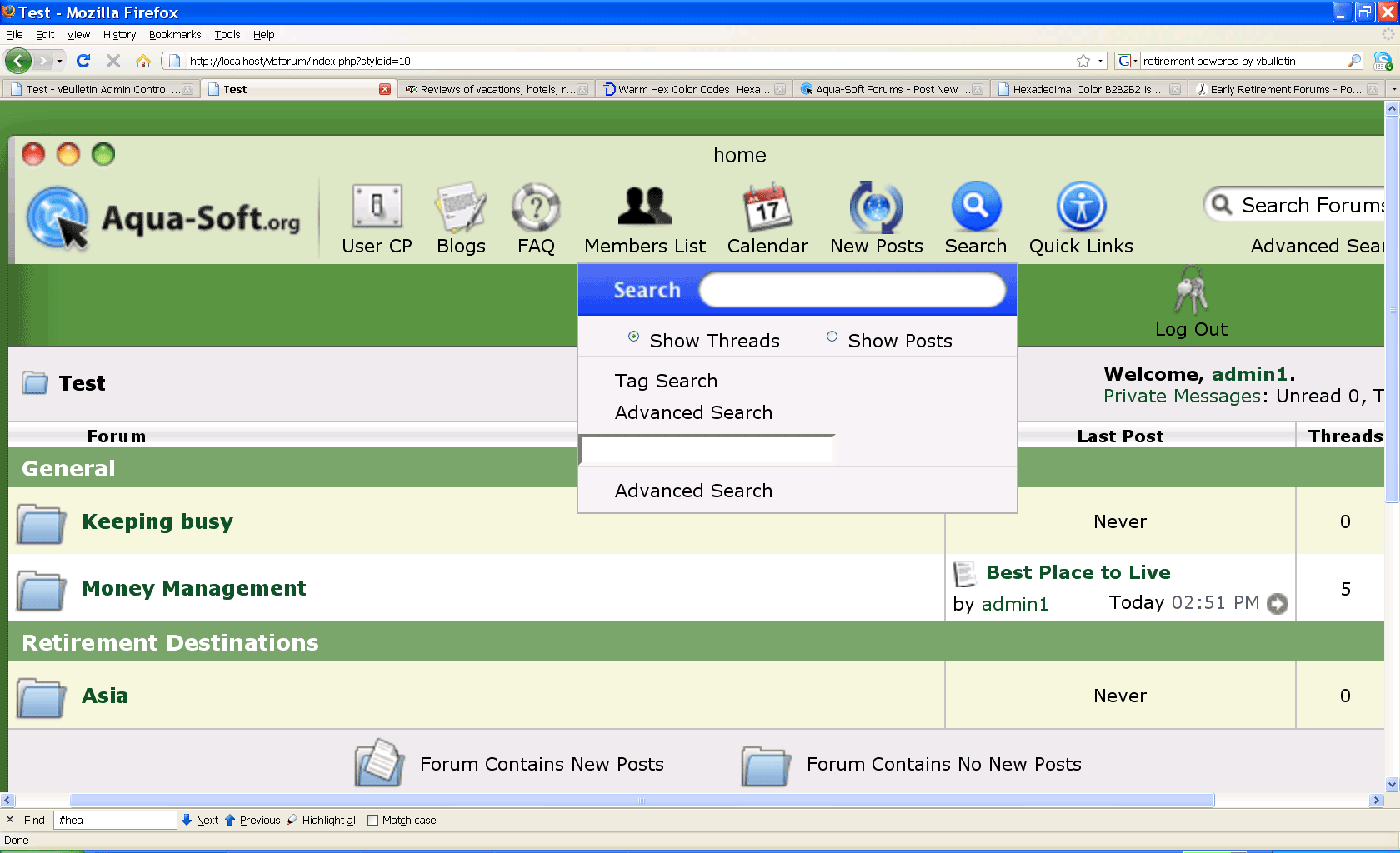Image resolution: width=1400 pixels, height=853 pixels.
Task: Open the Money Management forum link
Action: click(193, 588)
